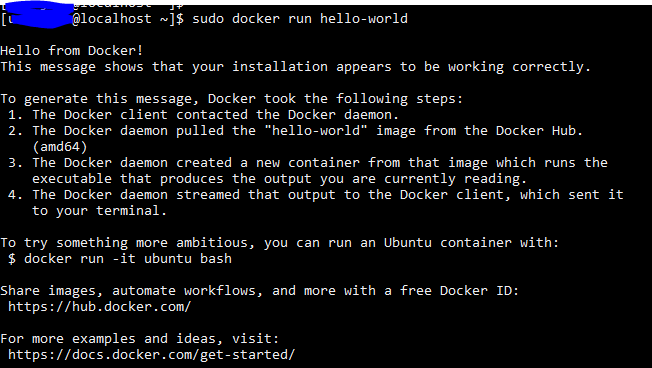The image size is (652, 368).
Task: Click the "executable that produces the output" line
Action: pyautogui.click(x=280, y=179)
